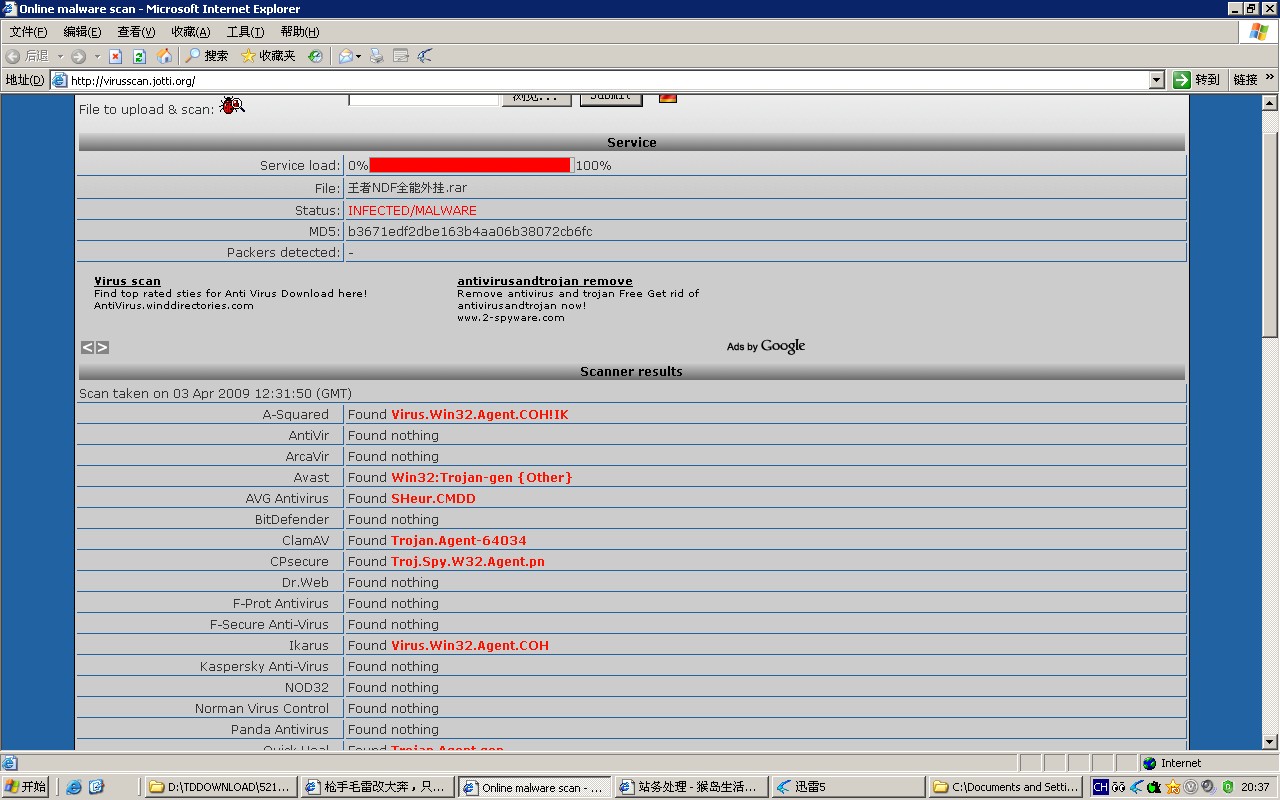Click the page icon in the address bar
Viewport: 1280px width, 800px height.
[60, 80]
